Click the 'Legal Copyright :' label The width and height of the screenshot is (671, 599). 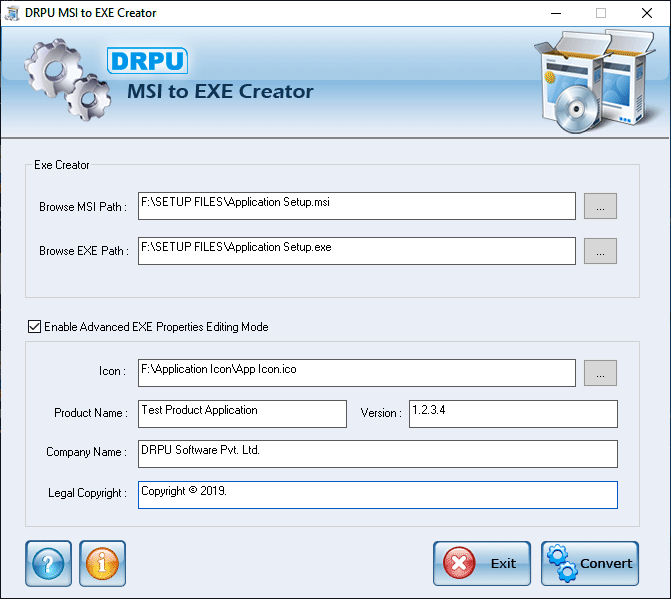pyautogui.click(x=87, y=493)
